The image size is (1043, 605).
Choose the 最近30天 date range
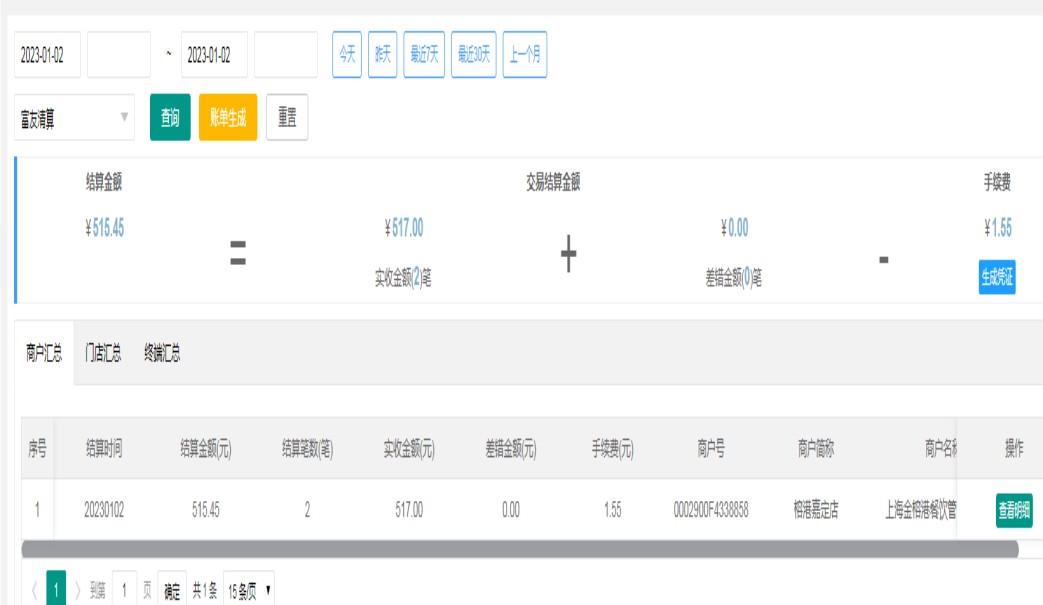474,55
